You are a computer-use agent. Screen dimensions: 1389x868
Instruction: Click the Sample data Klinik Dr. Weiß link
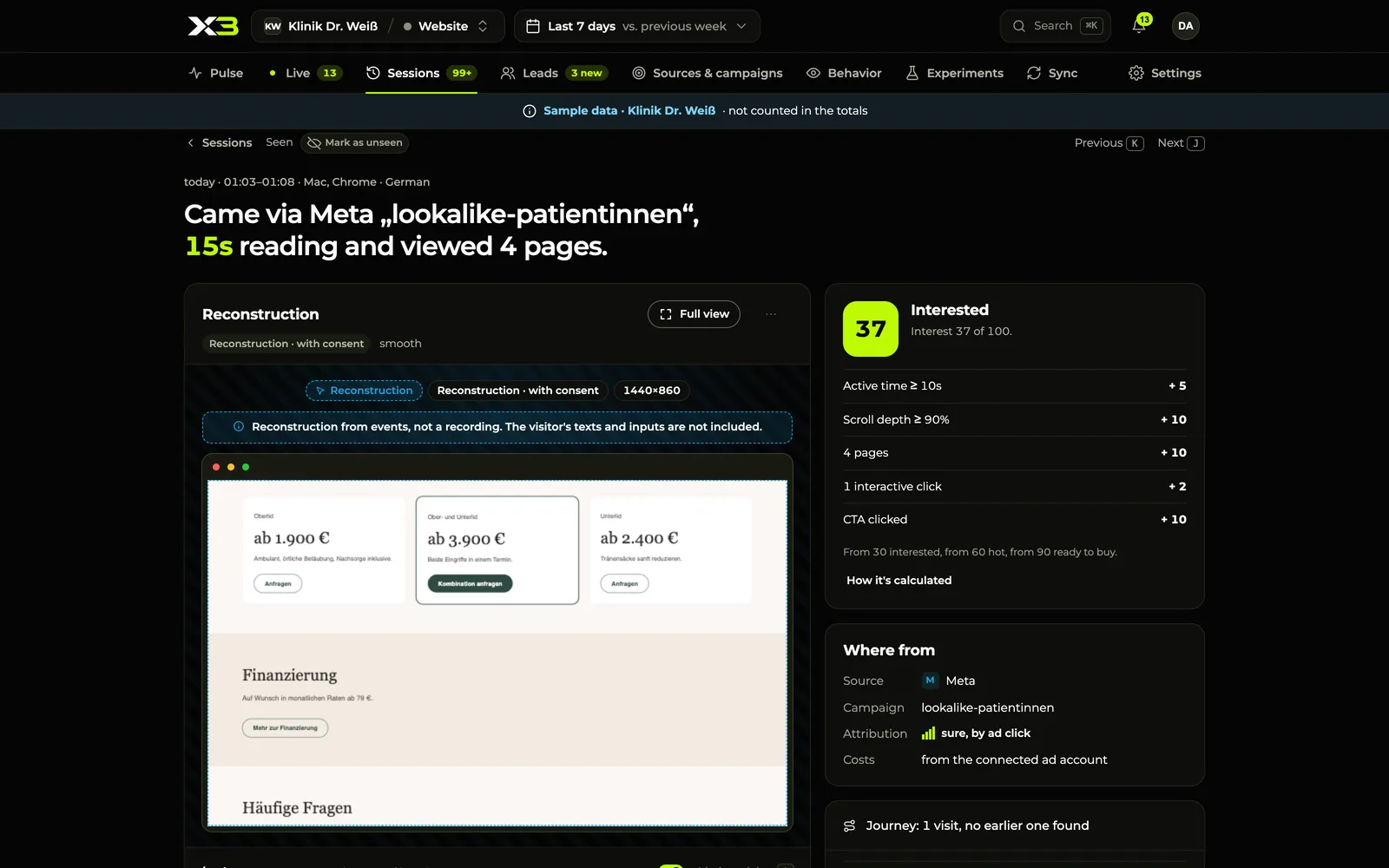pos(629,111)
